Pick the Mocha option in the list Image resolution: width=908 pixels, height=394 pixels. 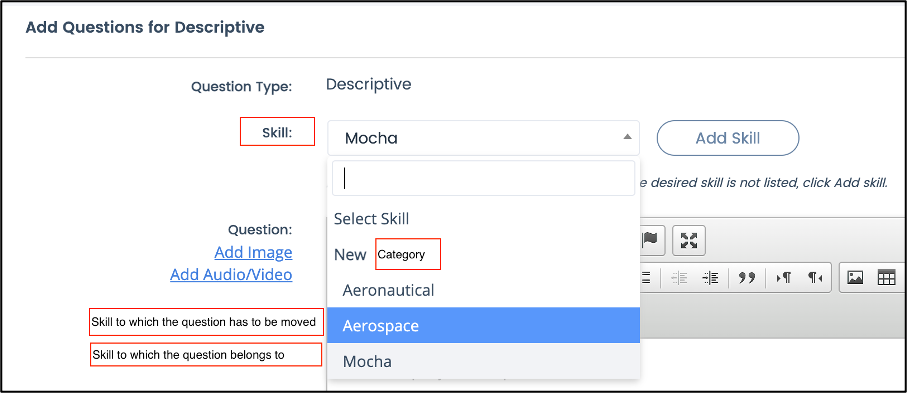click(x=484, y=362)
